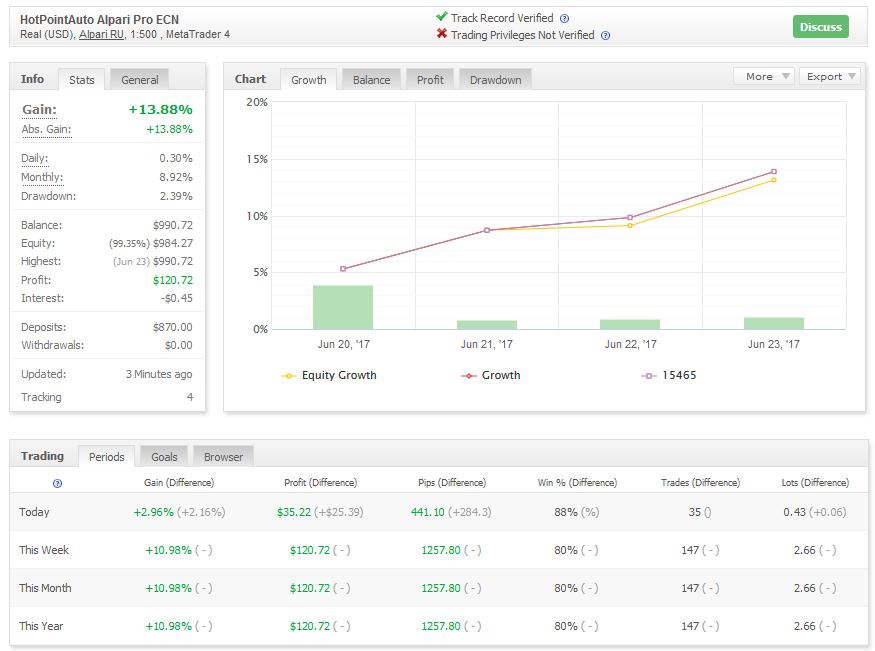Click the Deposits value $870.00
The image size is (875, 651).
(x=172, y=327)
